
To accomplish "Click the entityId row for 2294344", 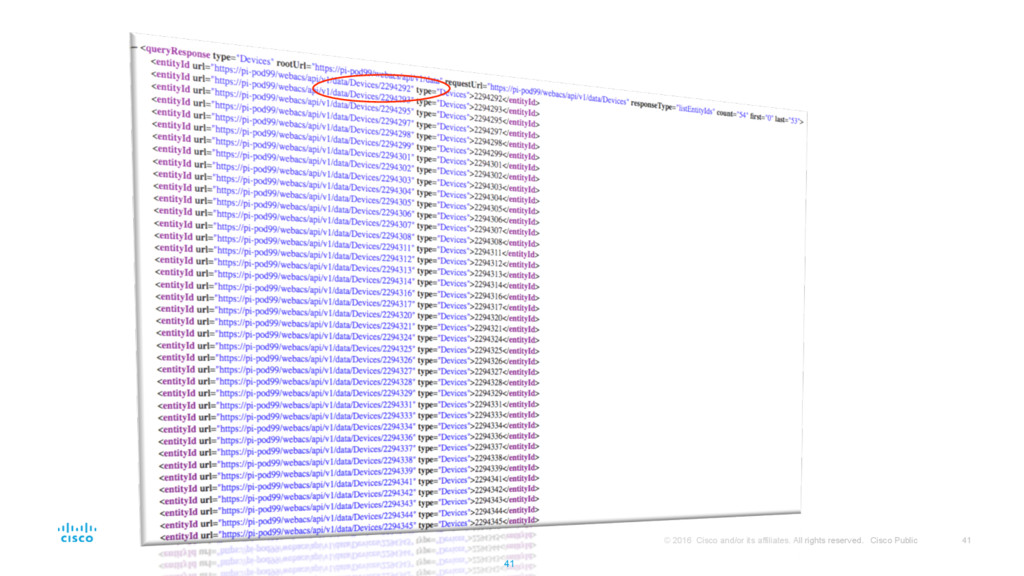I will [351, 517].
